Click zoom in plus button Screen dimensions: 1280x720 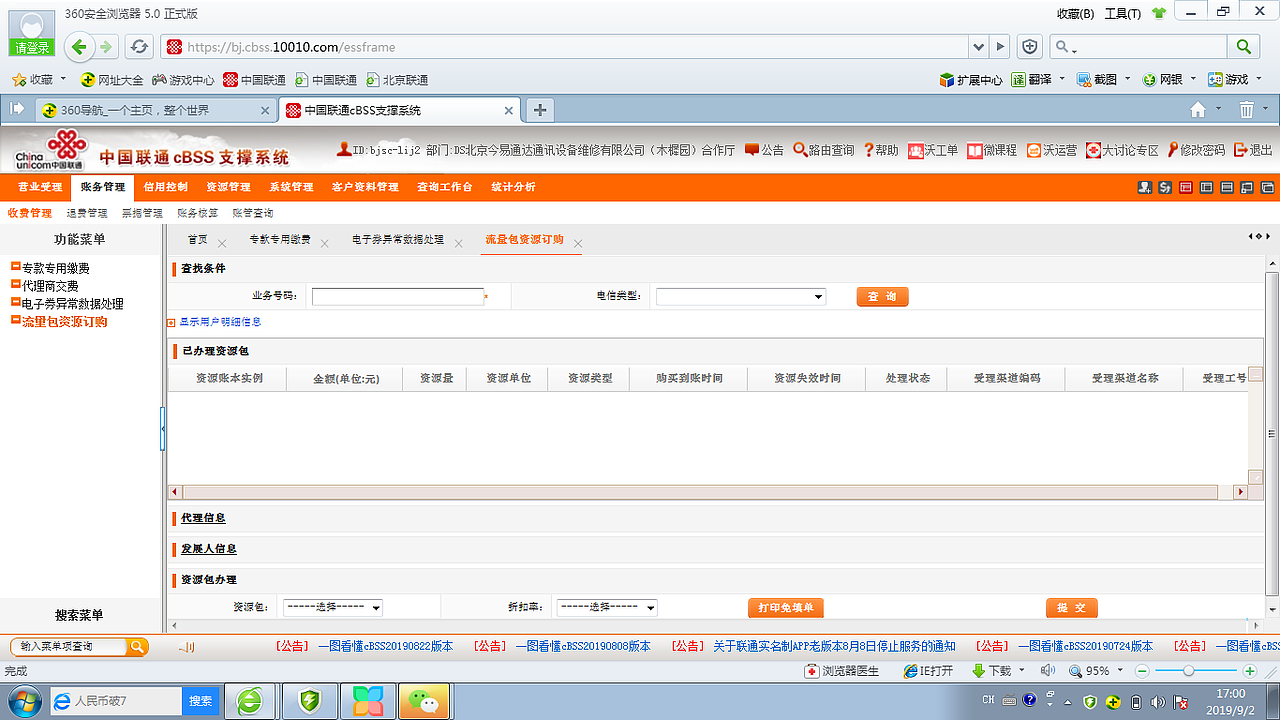point(1250,671)
